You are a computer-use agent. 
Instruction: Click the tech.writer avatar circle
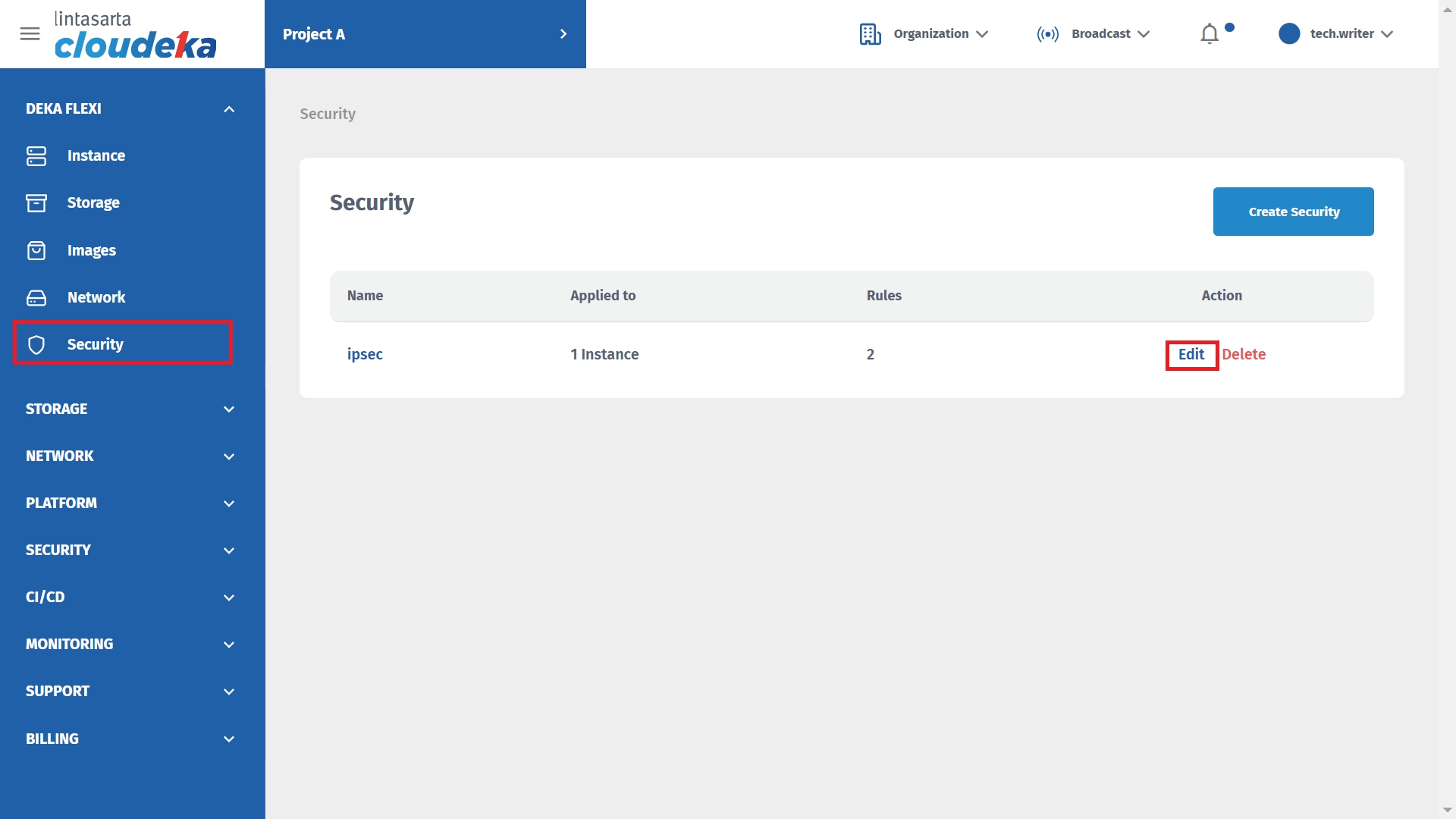pos(1289,34)
